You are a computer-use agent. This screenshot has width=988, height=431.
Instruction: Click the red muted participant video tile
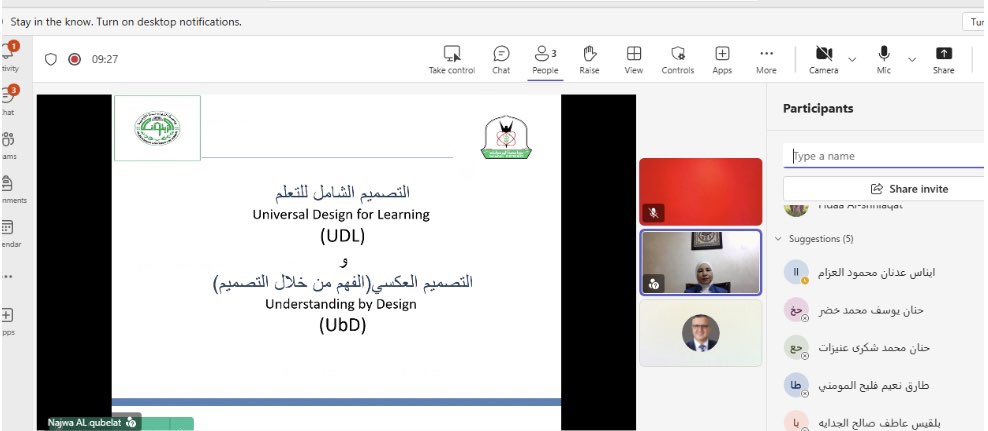click(701, 192)
